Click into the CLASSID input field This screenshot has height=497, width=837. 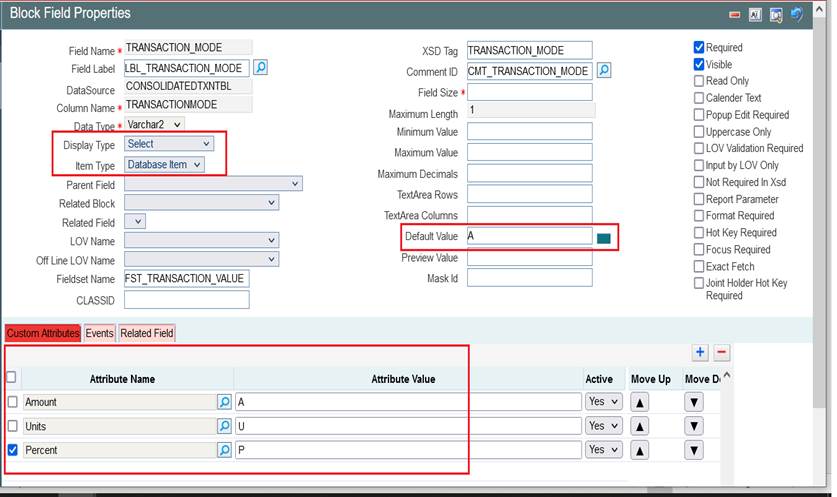[187, 300]
